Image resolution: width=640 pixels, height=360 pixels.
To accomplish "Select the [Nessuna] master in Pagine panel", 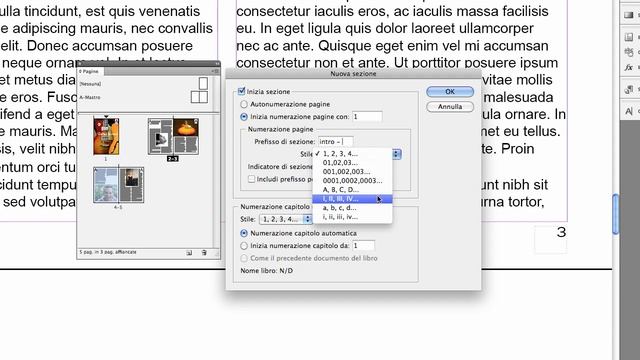I will point(91,84).
